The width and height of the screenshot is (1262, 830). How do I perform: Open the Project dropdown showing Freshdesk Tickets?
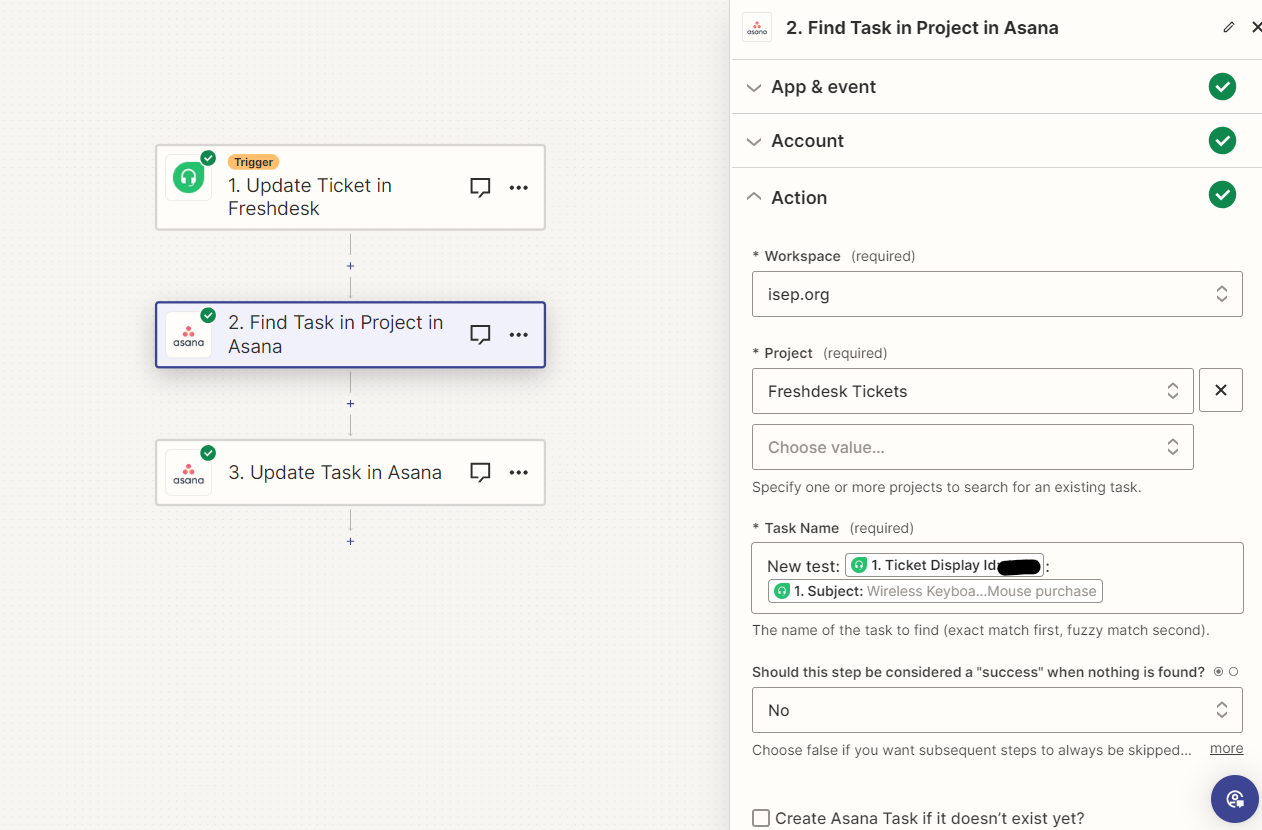(x=972, y=391)
